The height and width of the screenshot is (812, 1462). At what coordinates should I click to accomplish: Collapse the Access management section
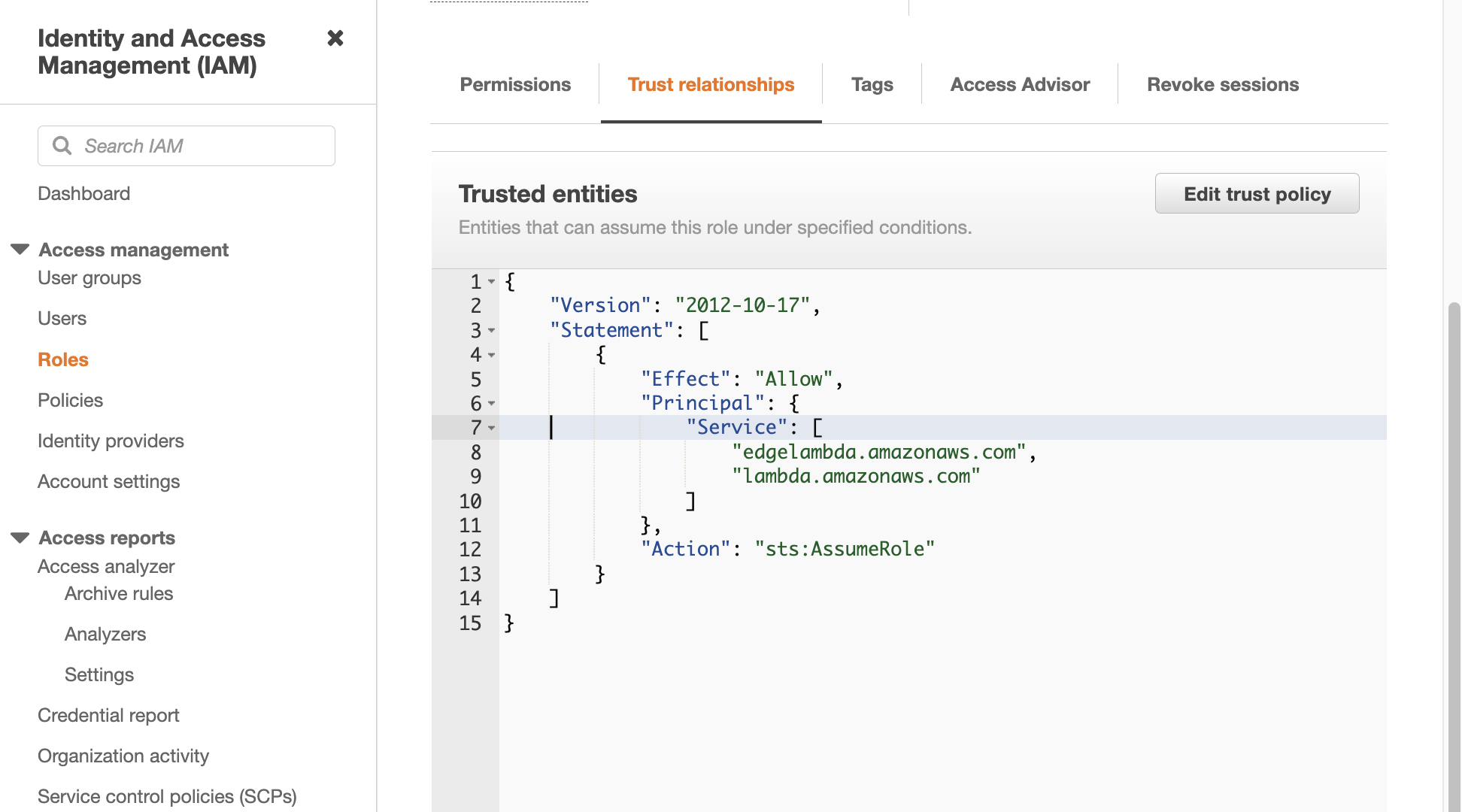(20, 250)
